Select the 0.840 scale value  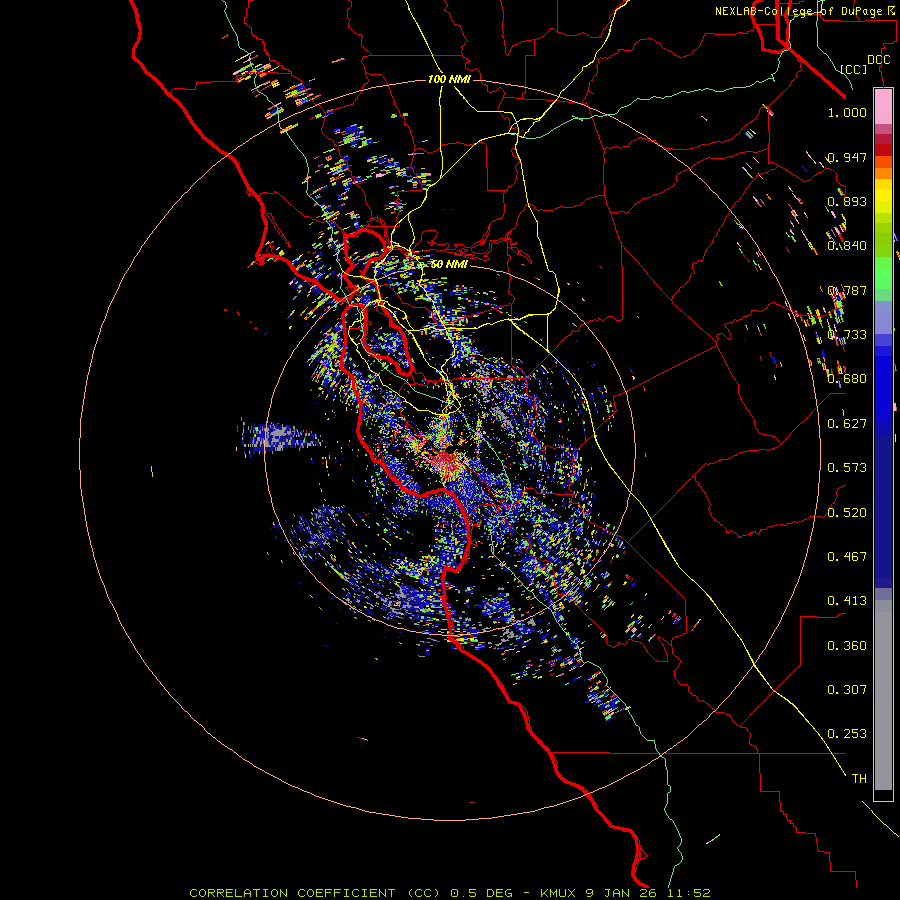[x=847, y=246]
